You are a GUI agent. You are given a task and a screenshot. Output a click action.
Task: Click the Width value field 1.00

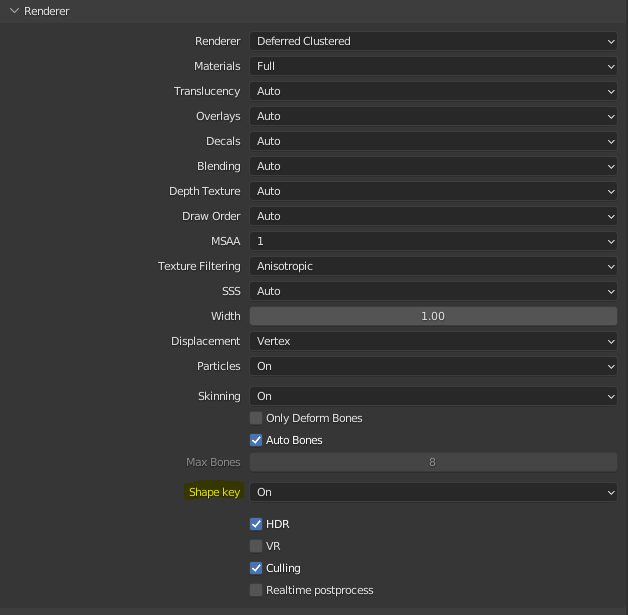pos(432,316)
